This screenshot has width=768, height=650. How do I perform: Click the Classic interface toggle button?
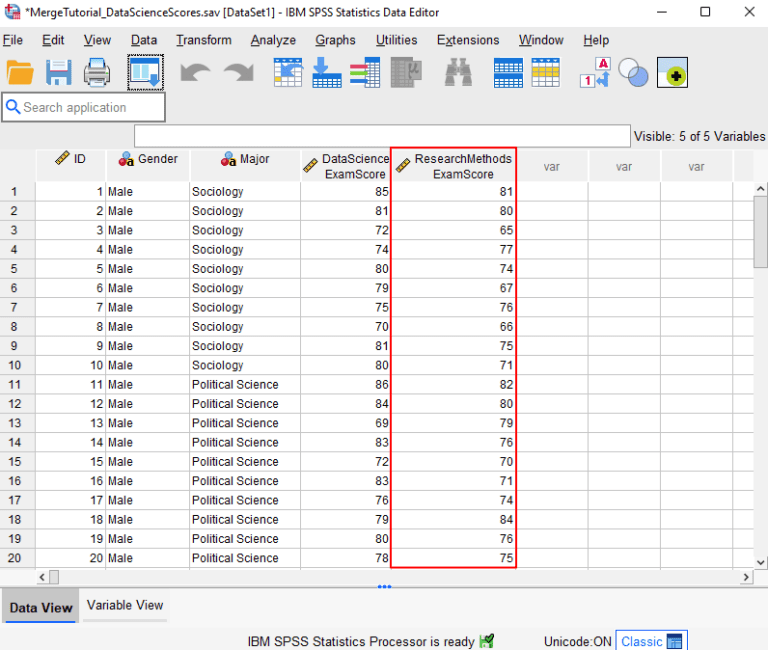[651, 641]
